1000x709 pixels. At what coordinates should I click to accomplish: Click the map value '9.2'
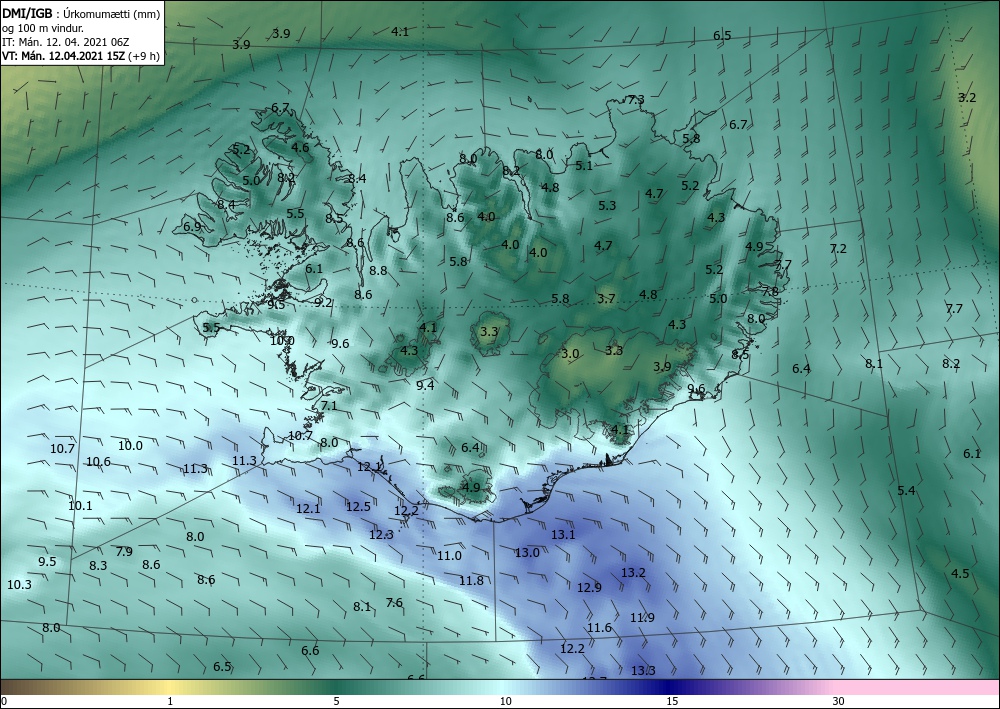(x=323, y=303)
